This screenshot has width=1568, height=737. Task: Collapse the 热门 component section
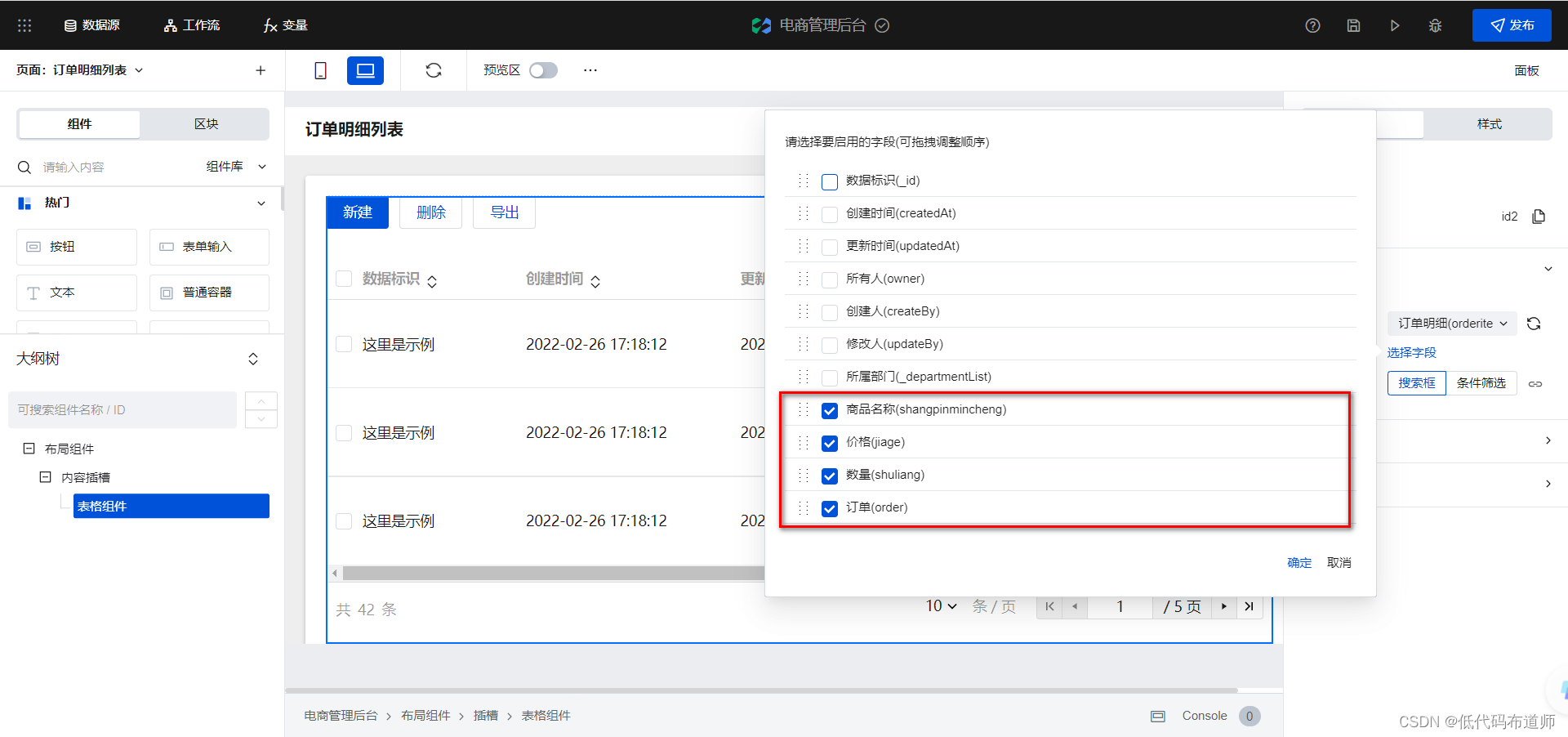click(x=261, y=203)
